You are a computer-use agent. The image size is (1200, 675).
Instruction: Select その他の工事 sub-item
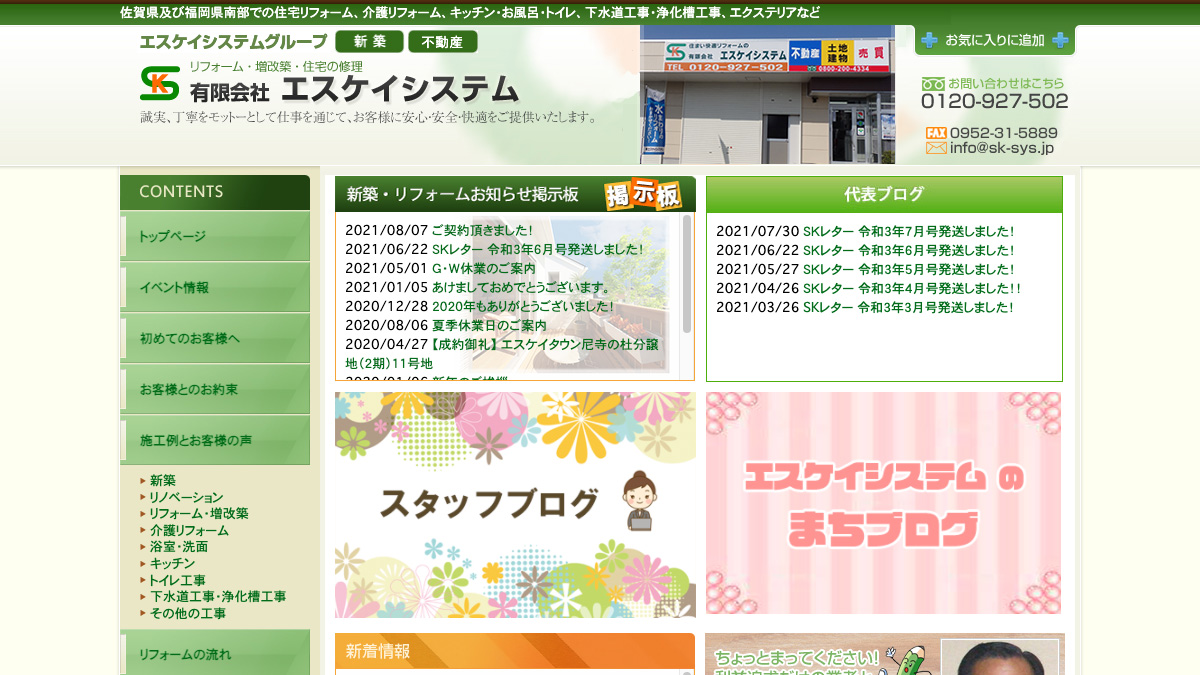188,613
